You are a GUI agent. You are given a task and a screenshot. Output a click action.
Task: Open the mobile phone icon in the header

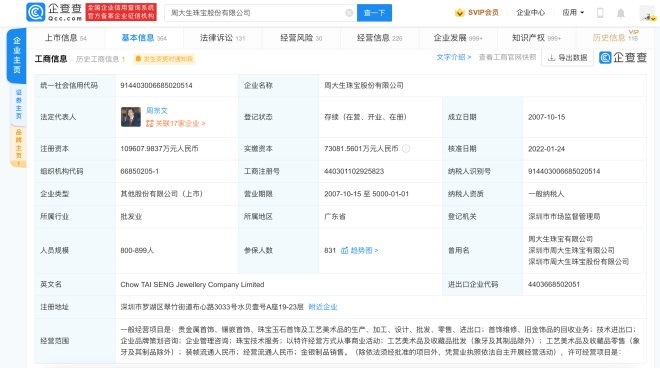pyautogui.click(x=600, y=13)
